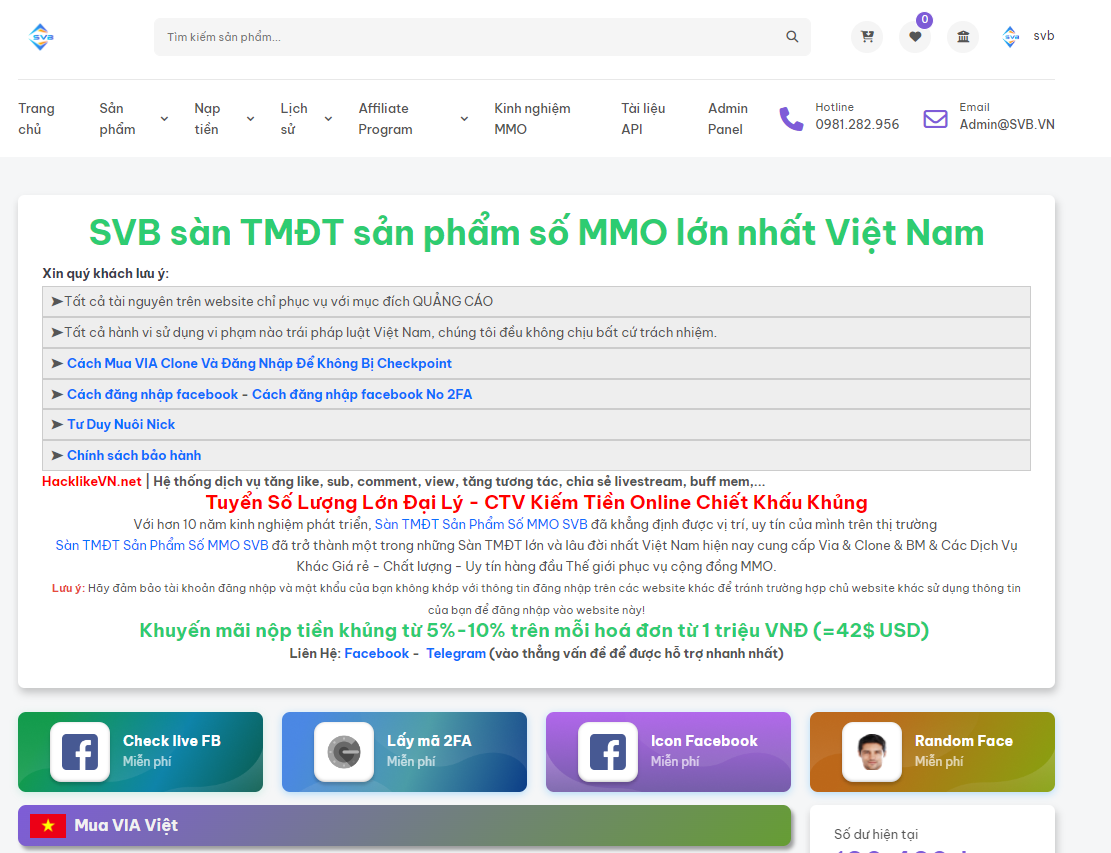Click the SVB logo in the header
The height and width of the screenshot is (853, 1111).
tap(41, 37)
